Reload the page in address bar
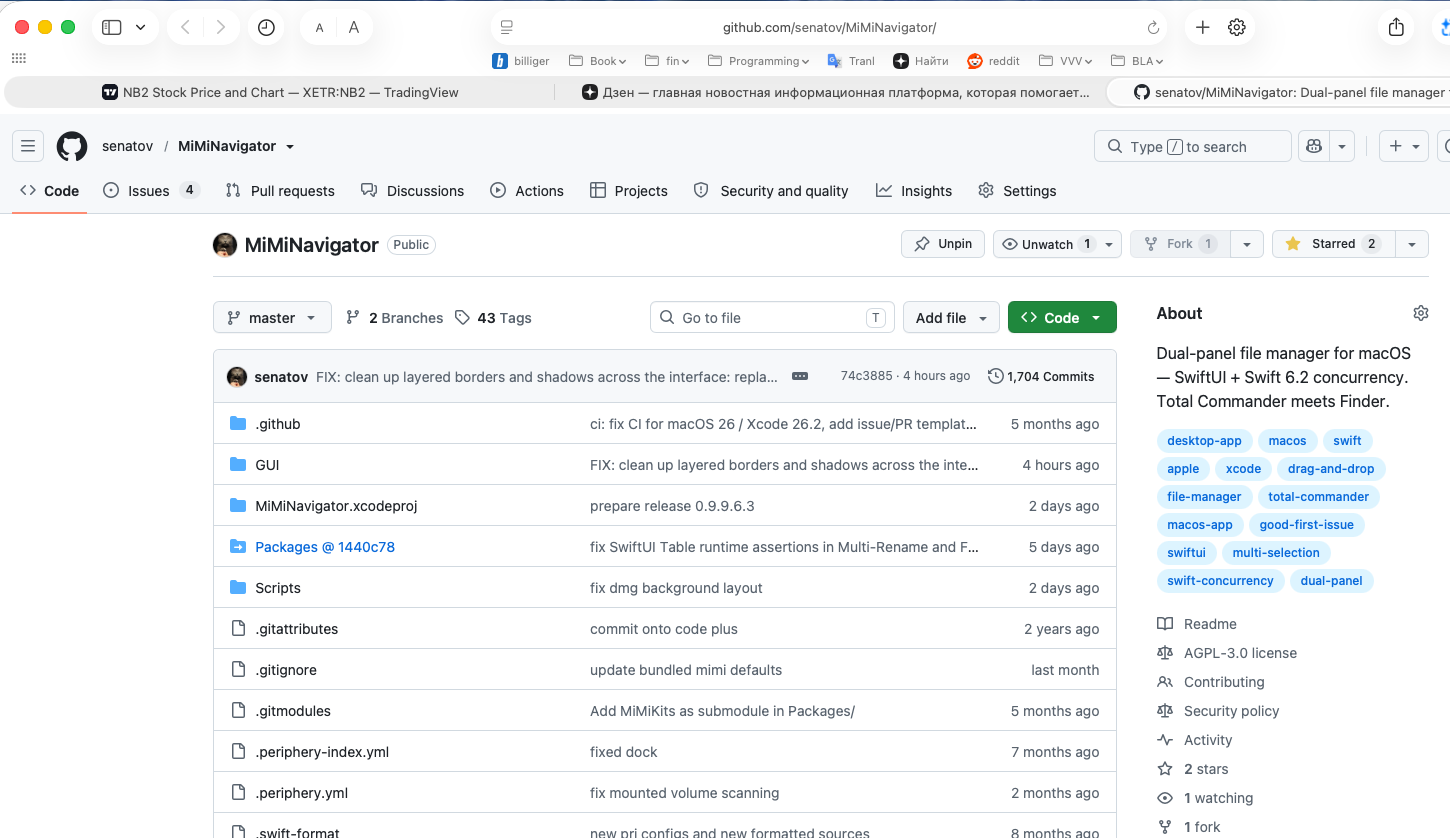The image size is (1450, 838). pos(1153,28)
